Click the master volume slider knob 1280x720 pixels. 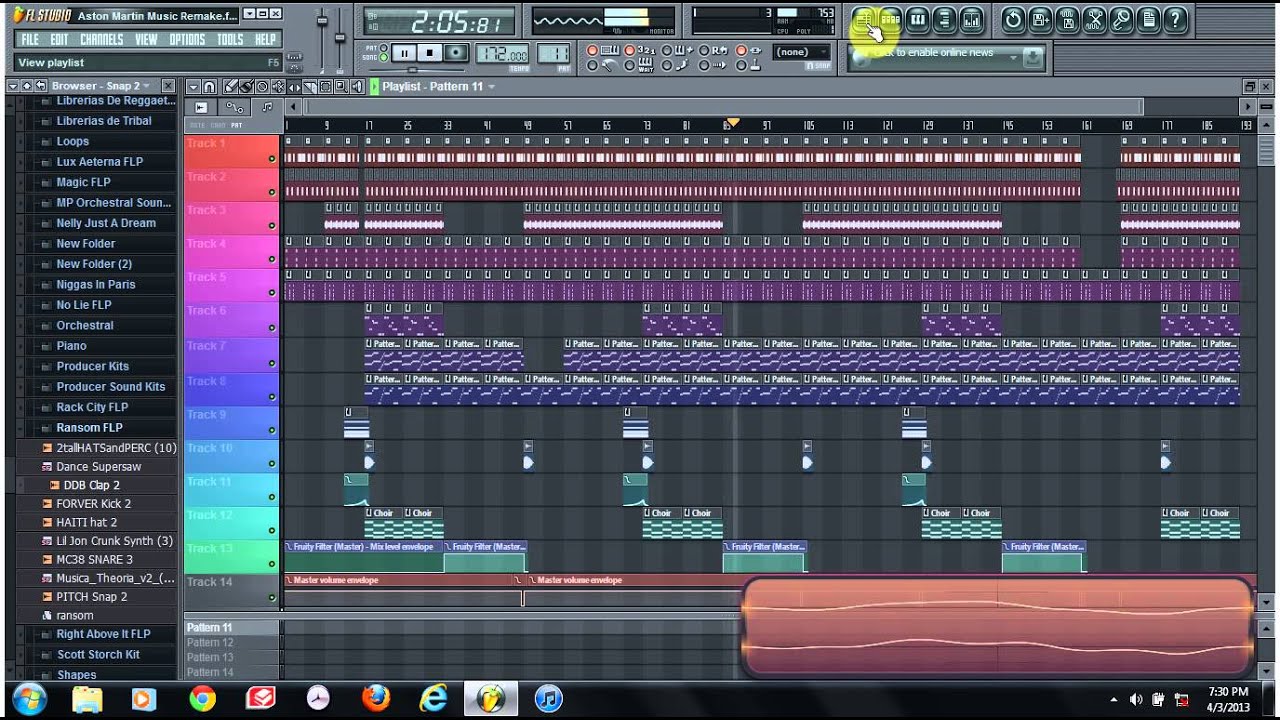(x=322, y=20)
